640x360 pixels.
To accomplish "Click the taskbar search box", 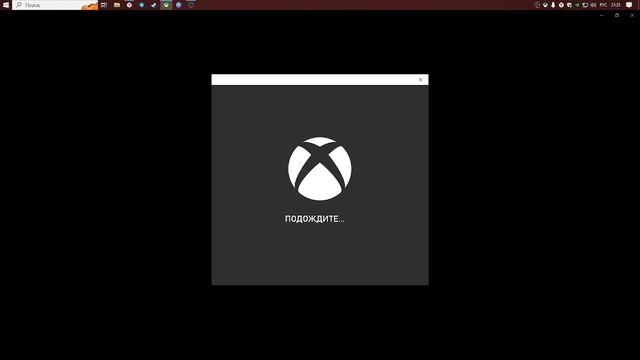I will click(x=55, y=5).
